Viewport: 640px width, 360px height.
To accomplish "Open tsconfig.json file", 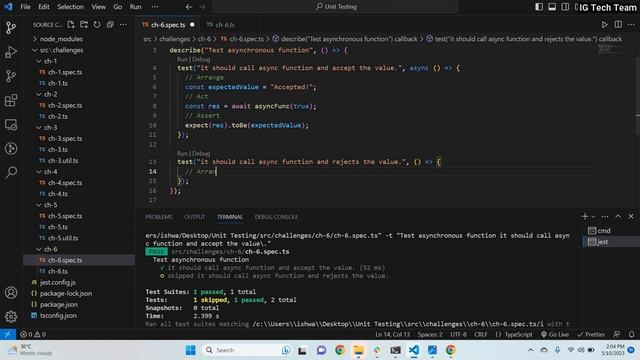I will pos(58,316).
